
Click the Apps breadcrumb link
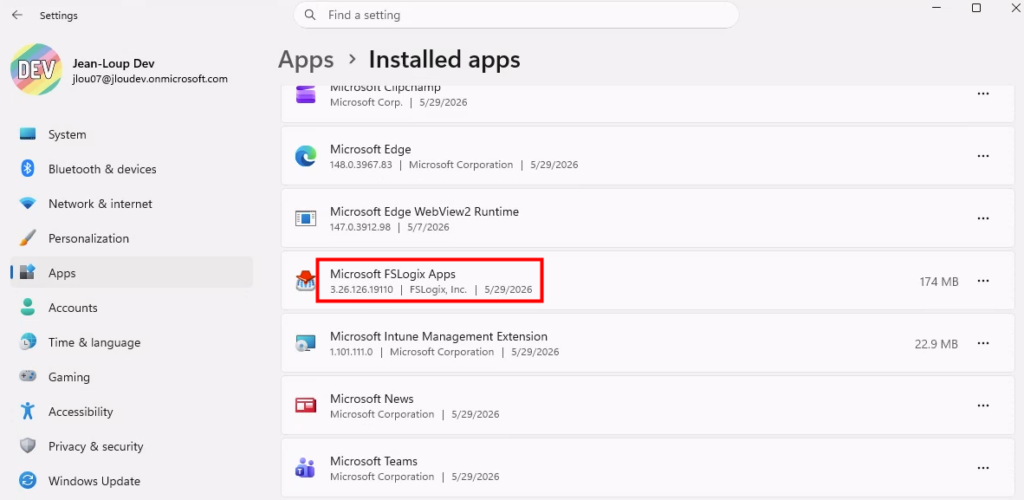306,59
